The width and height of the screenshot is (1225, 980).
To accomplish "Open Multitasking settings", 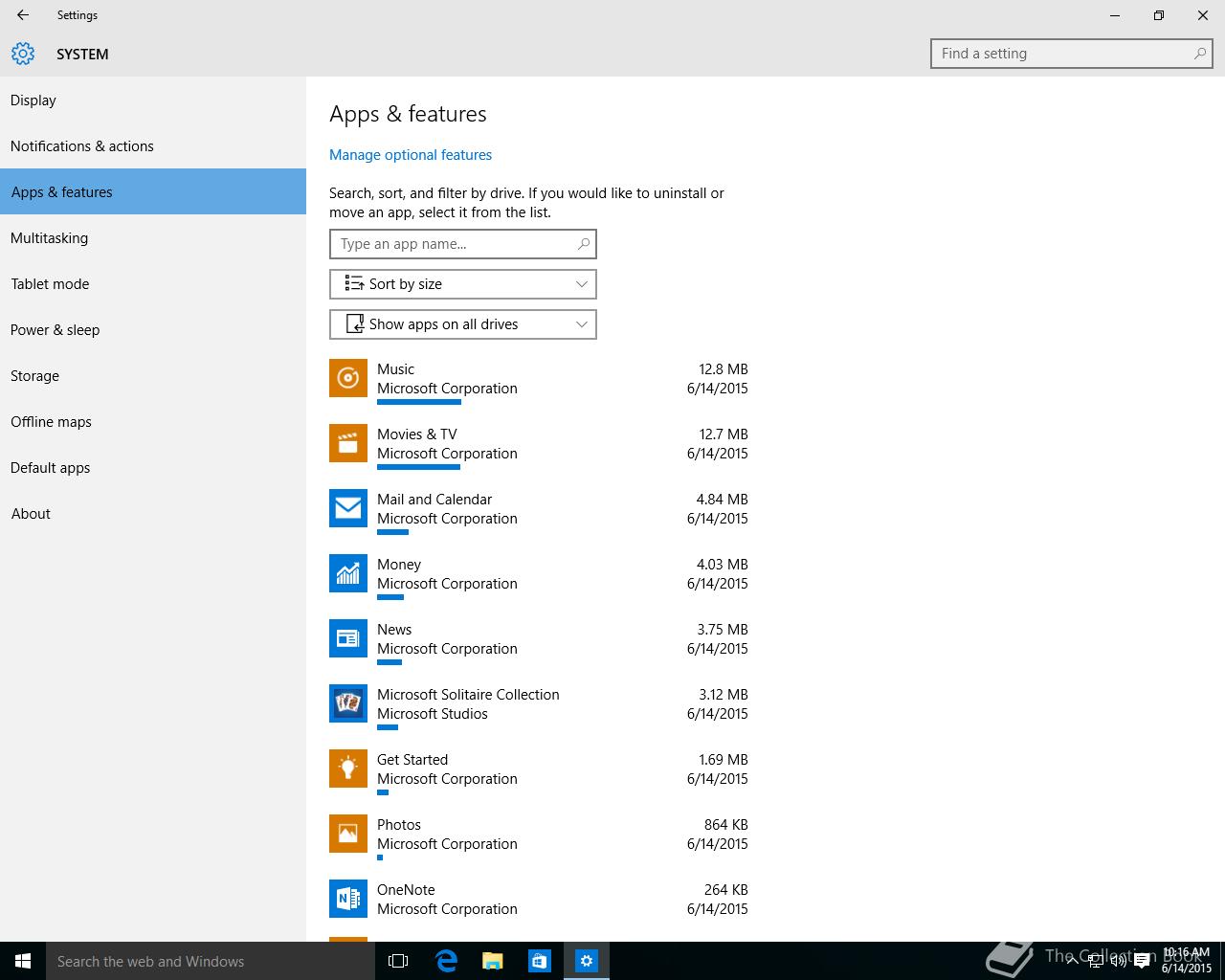I will tap(153, 237).
